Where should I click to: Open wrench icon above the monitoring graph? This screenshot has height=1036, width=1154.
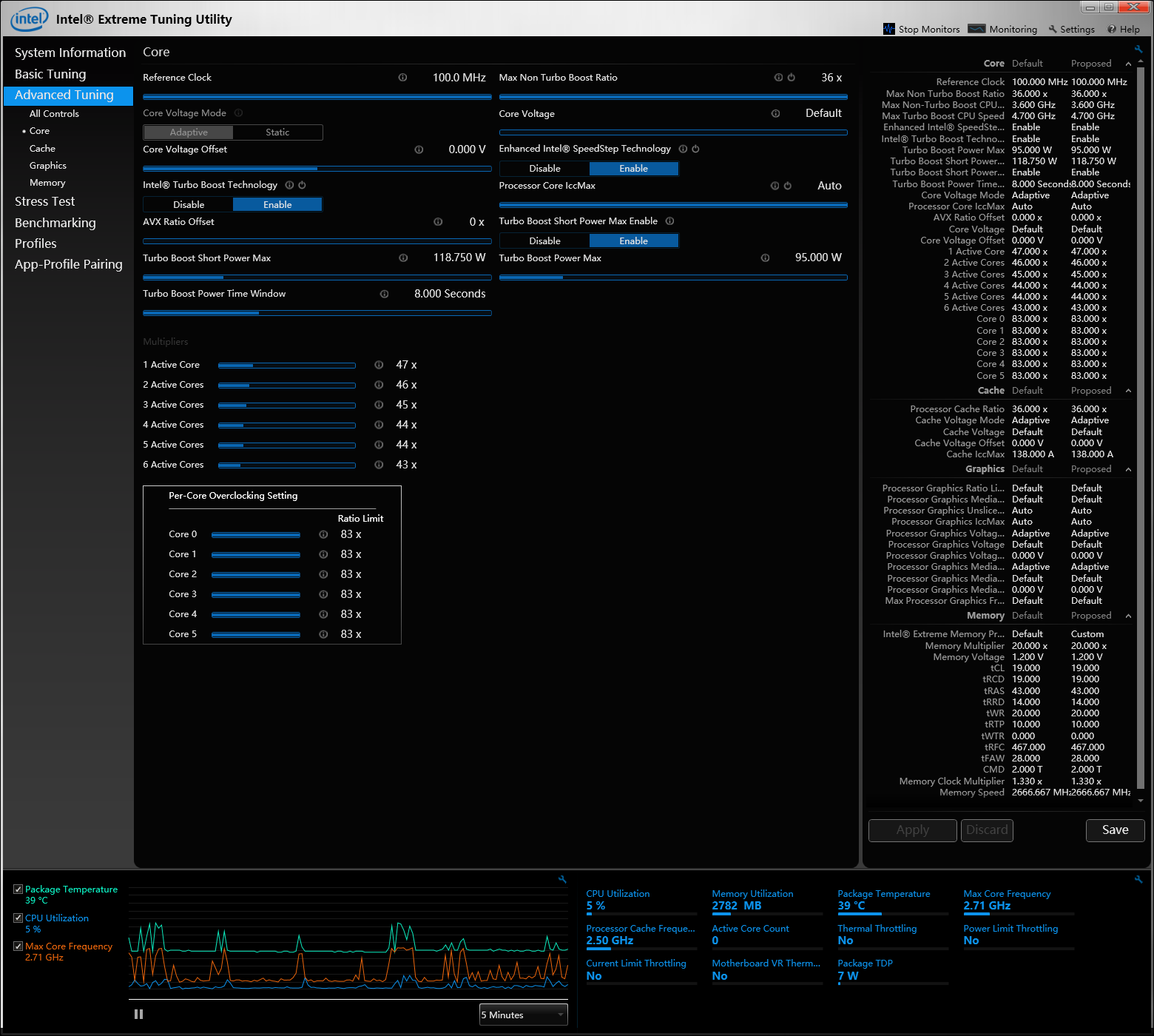[562, 879]
